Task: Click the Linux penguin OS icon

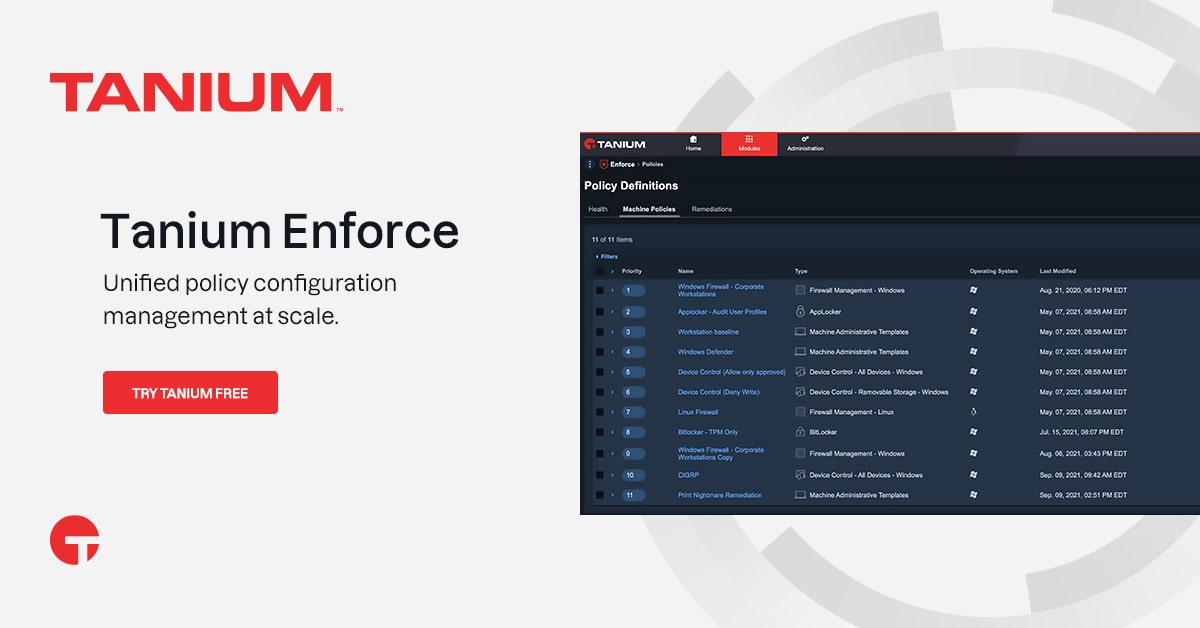Action: 973,411
